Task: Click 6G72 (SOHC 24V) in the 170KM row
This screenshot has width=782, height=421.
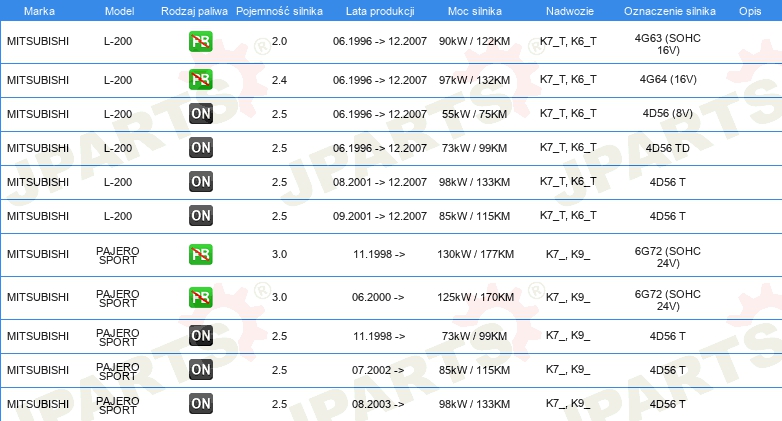Action: point(667,300)
